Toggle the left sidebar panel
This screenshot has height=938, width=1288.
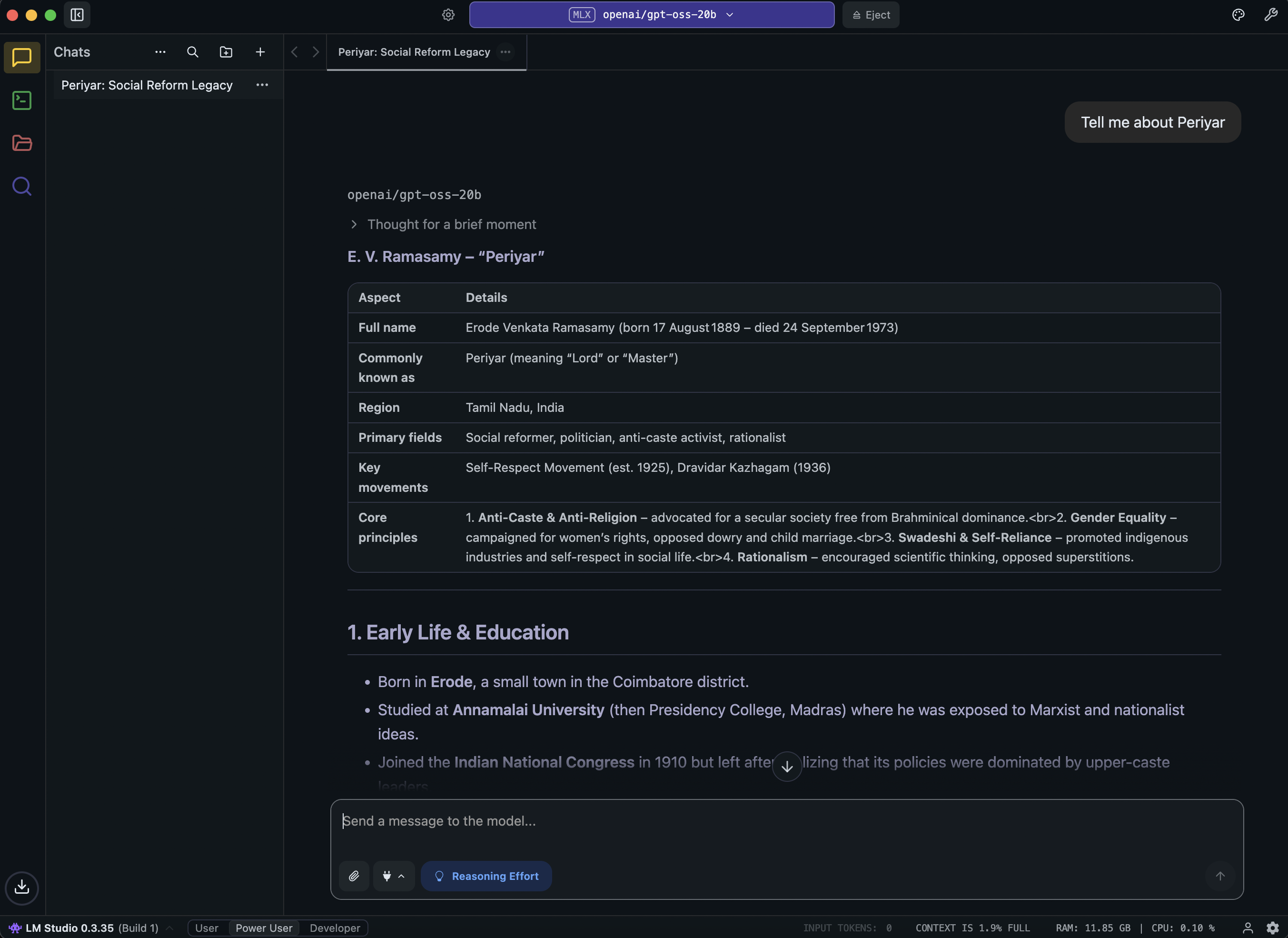pyautogui.click(x=77, y=15)
